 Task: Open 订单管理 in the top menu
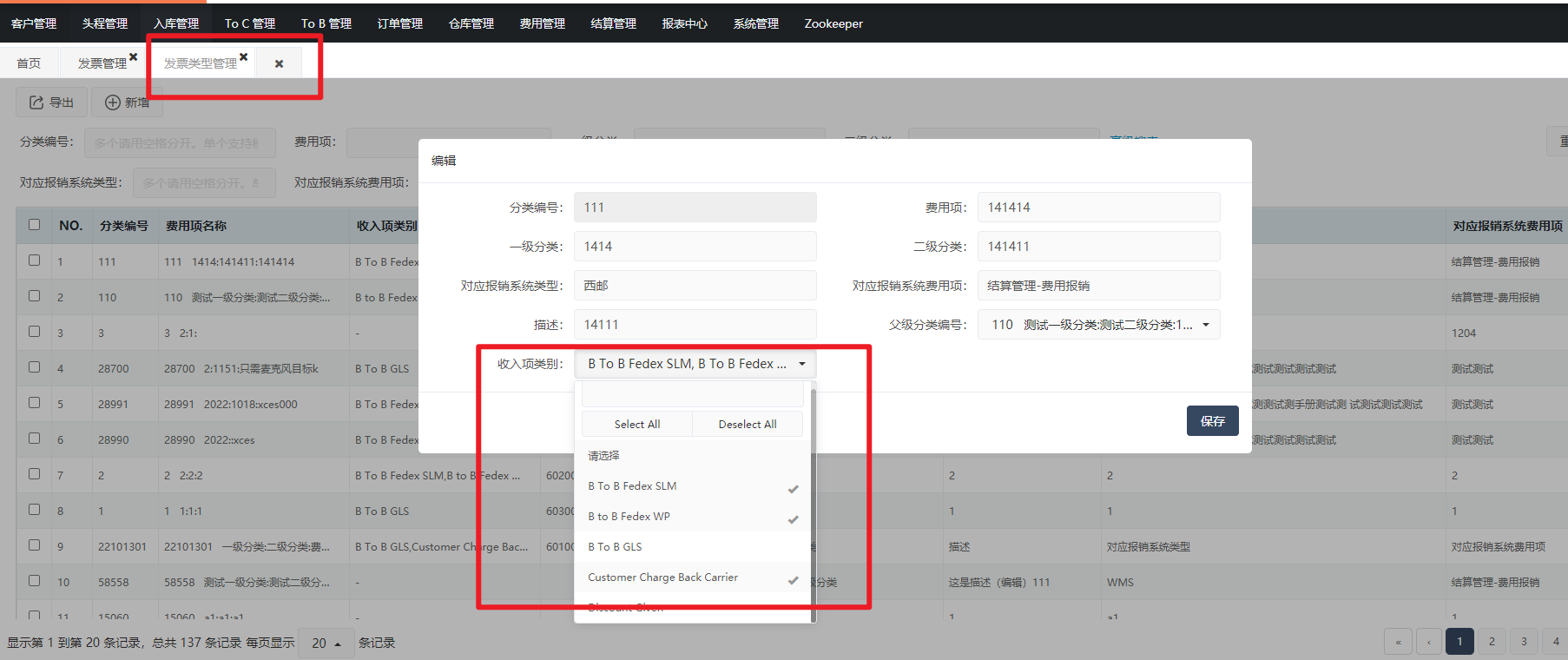pos(400,23)
